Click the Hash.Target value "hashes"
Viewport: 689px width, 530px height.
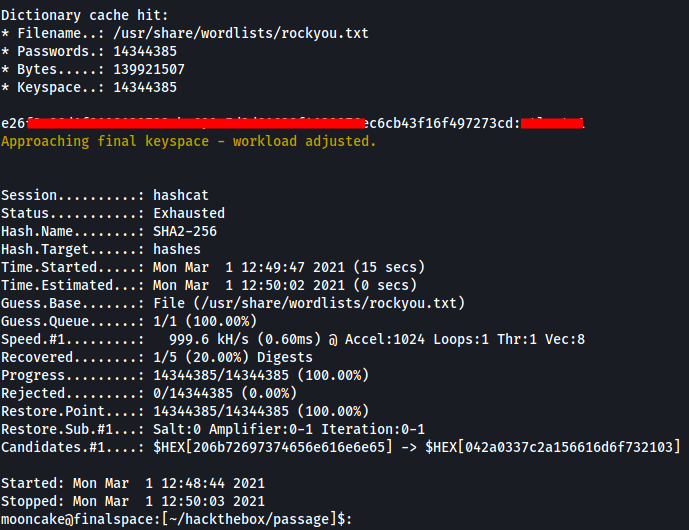tap(177, 250)
